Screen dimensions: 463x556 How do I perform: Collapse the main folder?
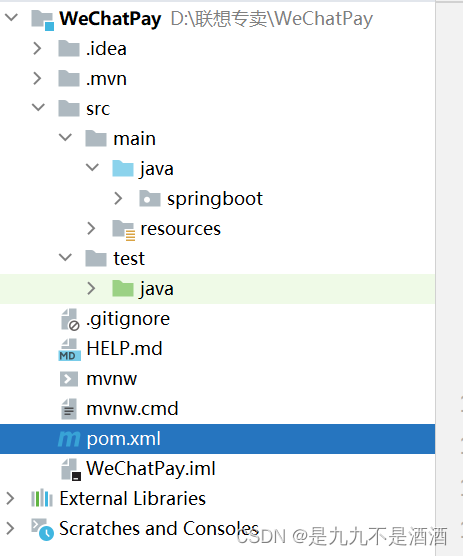click(65, 137)
